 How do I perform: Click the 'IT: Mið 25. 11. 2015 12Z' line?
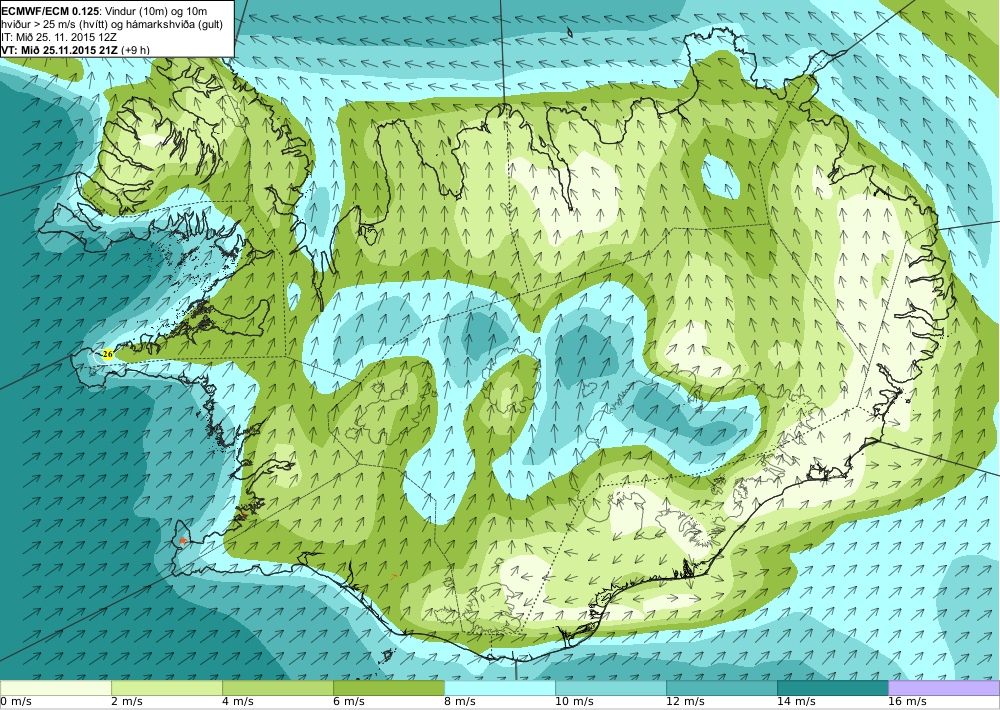click(59, 37)
